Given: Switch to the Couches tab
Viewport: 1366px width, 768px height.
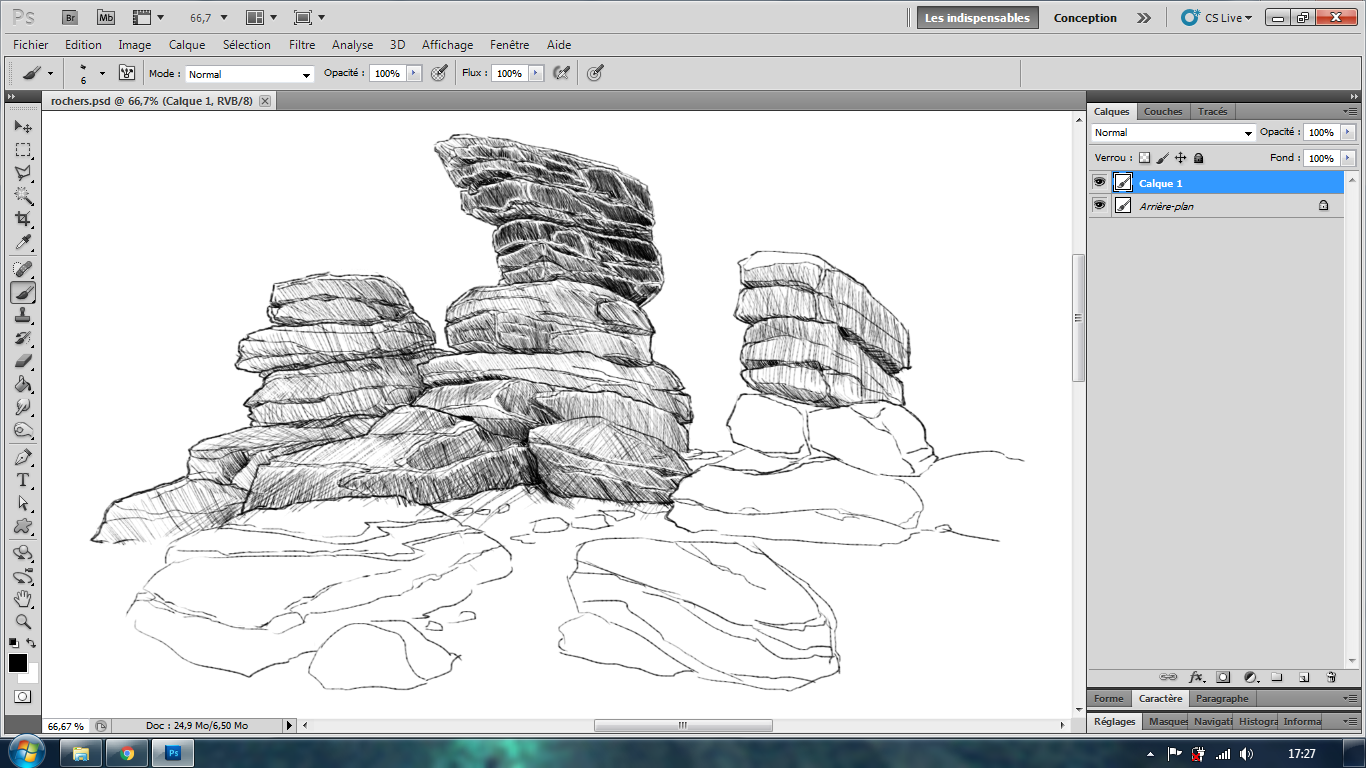Looking at the screenshot, I should 1163,112.
